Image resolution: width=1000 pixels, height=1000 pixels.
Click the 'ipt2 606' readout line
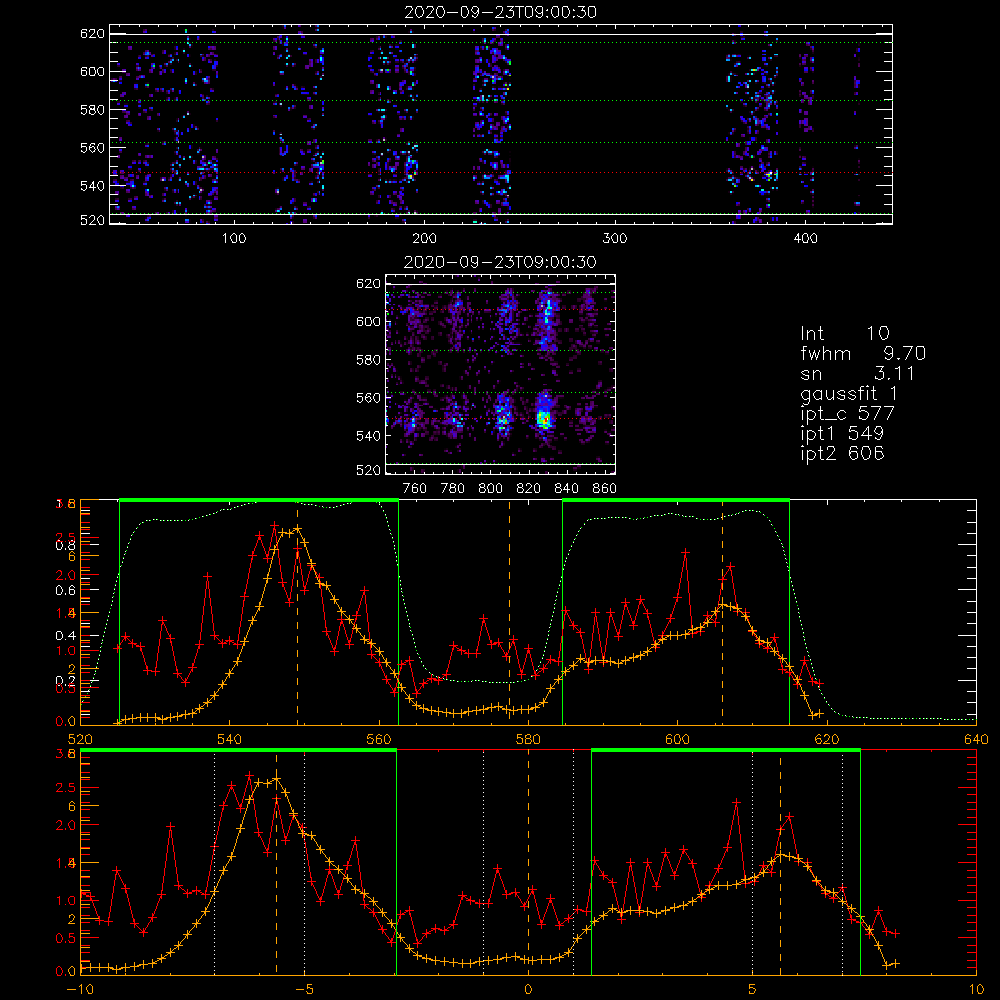(x=842, y=453)
